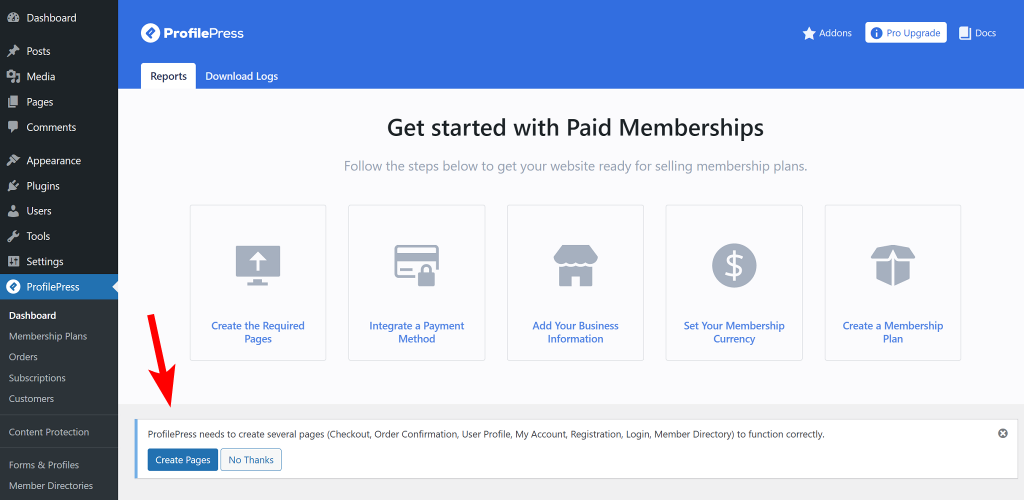The image size is (1024, 500).
Task: Click the Docs book icon
Action: pos(965,33)
